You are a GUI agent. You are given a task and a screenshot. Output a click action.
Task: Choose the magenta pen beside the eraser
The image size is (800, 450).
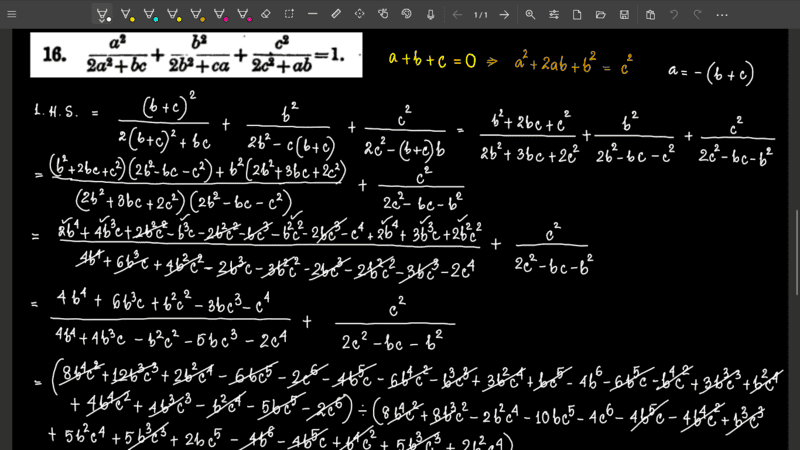click(244, 15)
